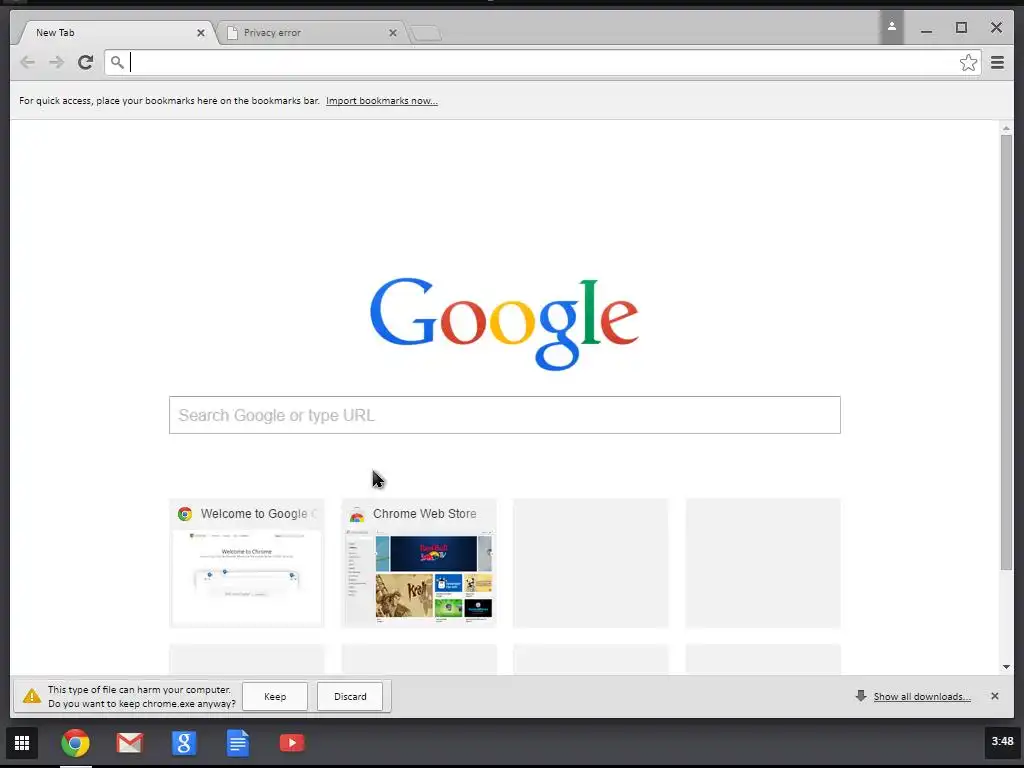Close the New Tab tab
The width and height of the screenshot is (1024, 768).
[200, 33]
